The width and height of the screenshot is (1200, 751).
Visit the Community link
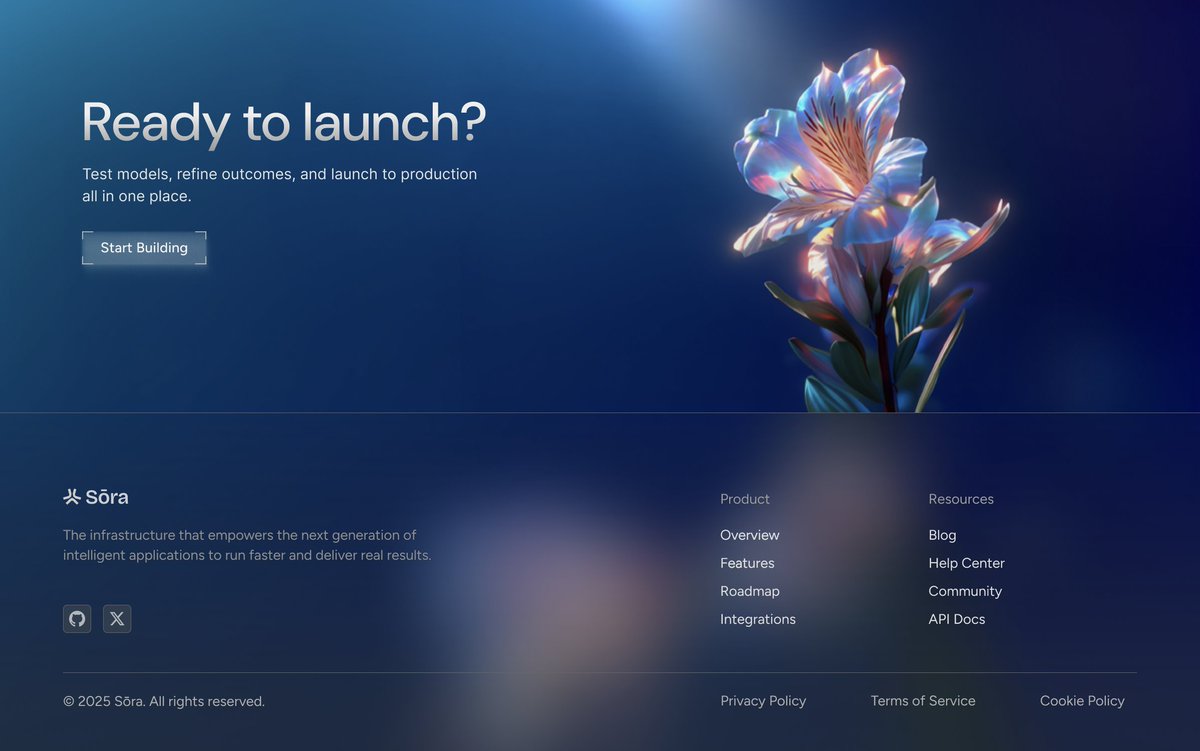[x=965, y=591]
